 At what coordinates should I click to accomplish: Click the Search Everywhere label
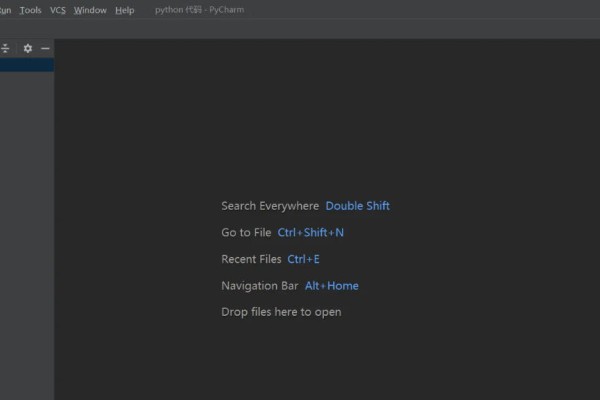[270, 206]
